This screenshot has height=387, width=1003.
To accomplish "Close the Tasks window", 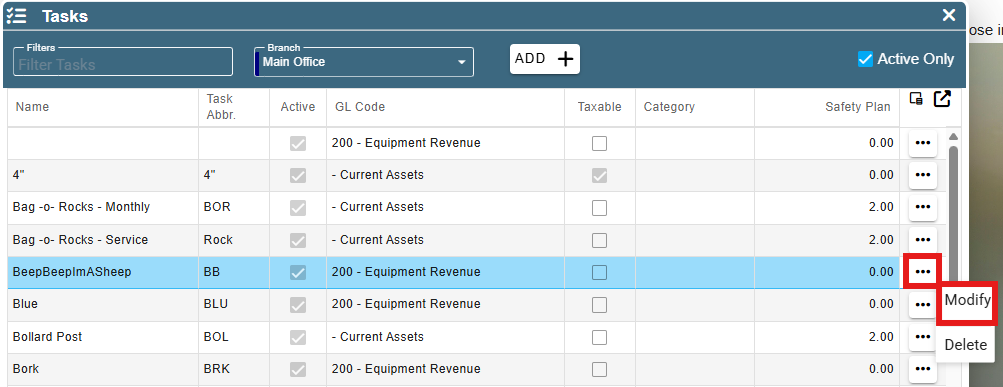I will (x=949, y=15).
